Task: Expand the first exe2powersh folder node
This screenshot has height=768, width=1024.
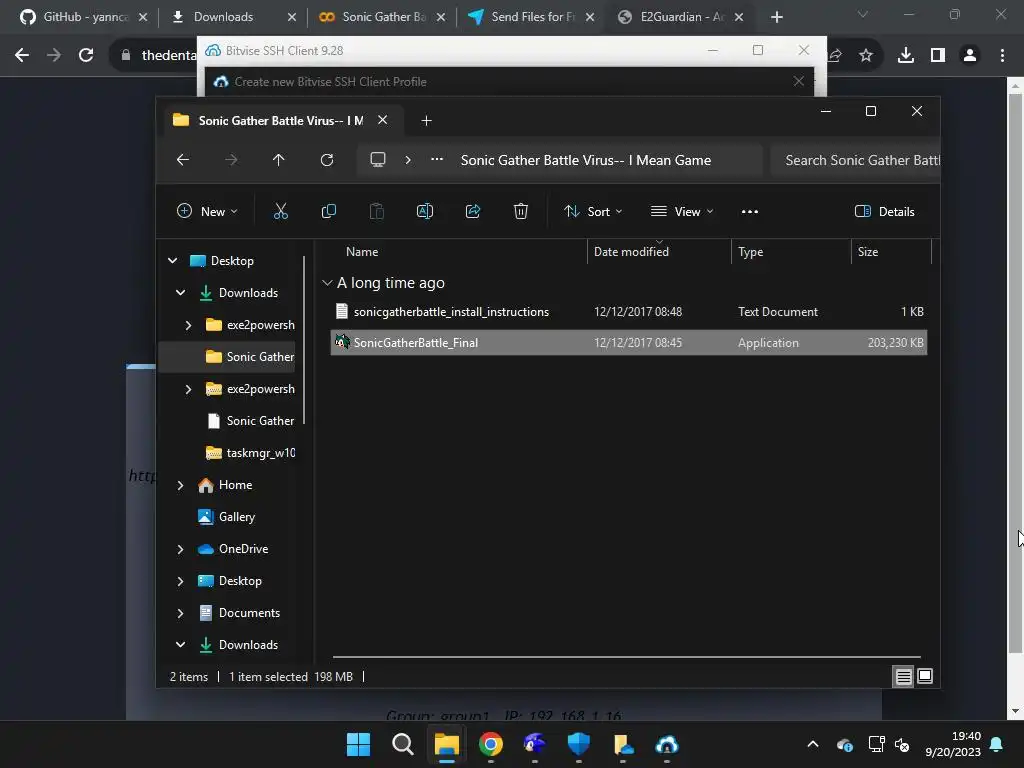Action: point(188,325)
